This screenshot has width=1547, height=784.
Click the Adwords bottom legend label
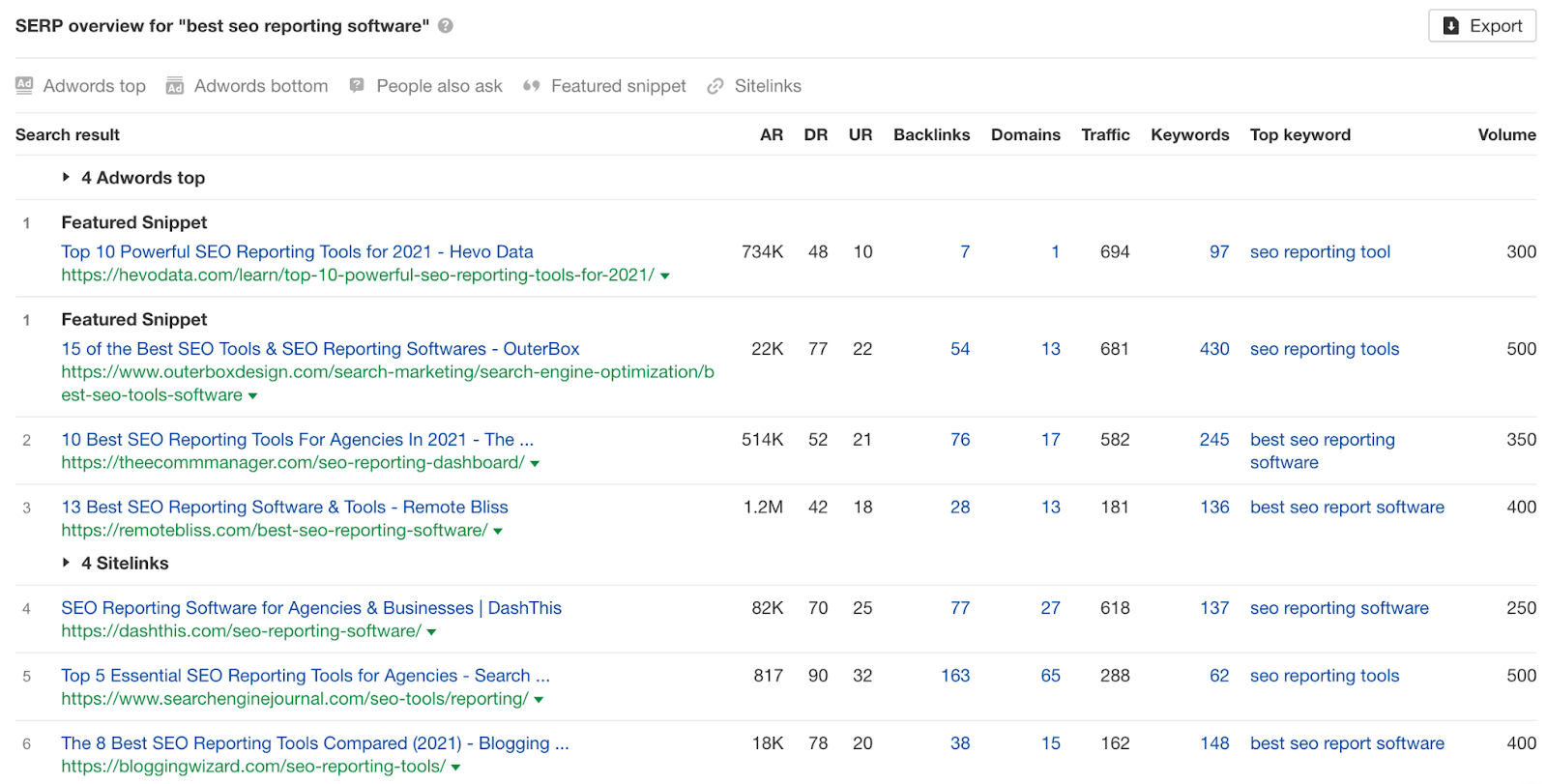(x=261, y=86)
